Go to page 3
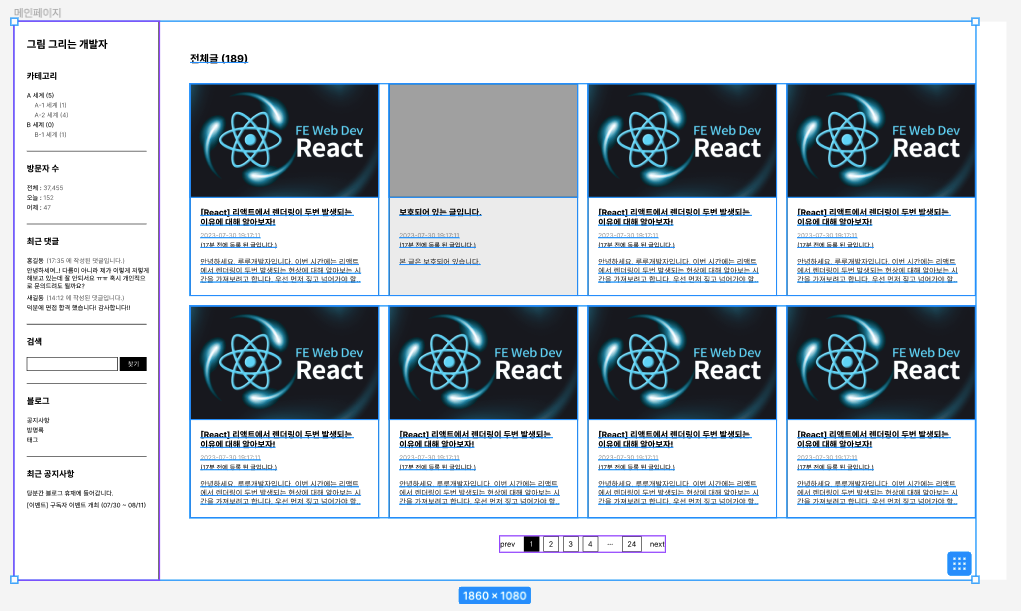The height and width of the screenshot is (611, 1021). pyautogui.click(x=570, y=544)
